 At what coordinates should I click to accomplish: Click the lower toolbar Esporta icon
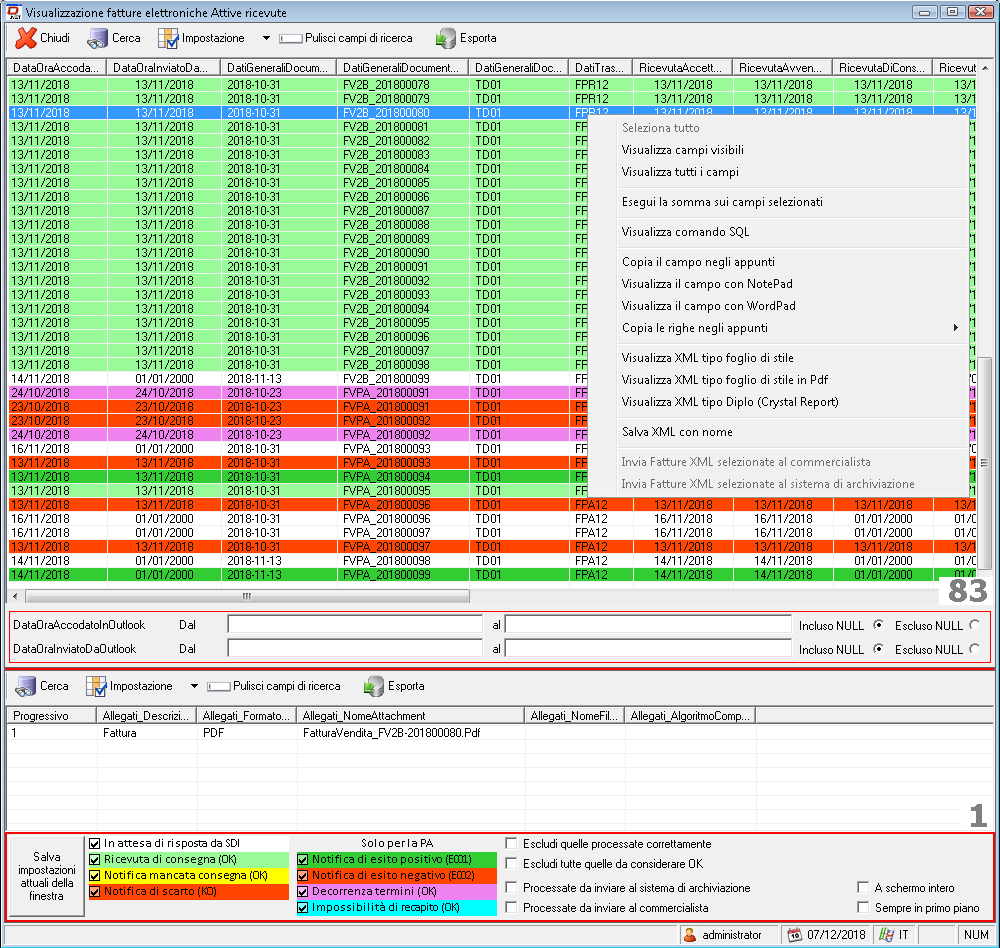pos(373,686)
